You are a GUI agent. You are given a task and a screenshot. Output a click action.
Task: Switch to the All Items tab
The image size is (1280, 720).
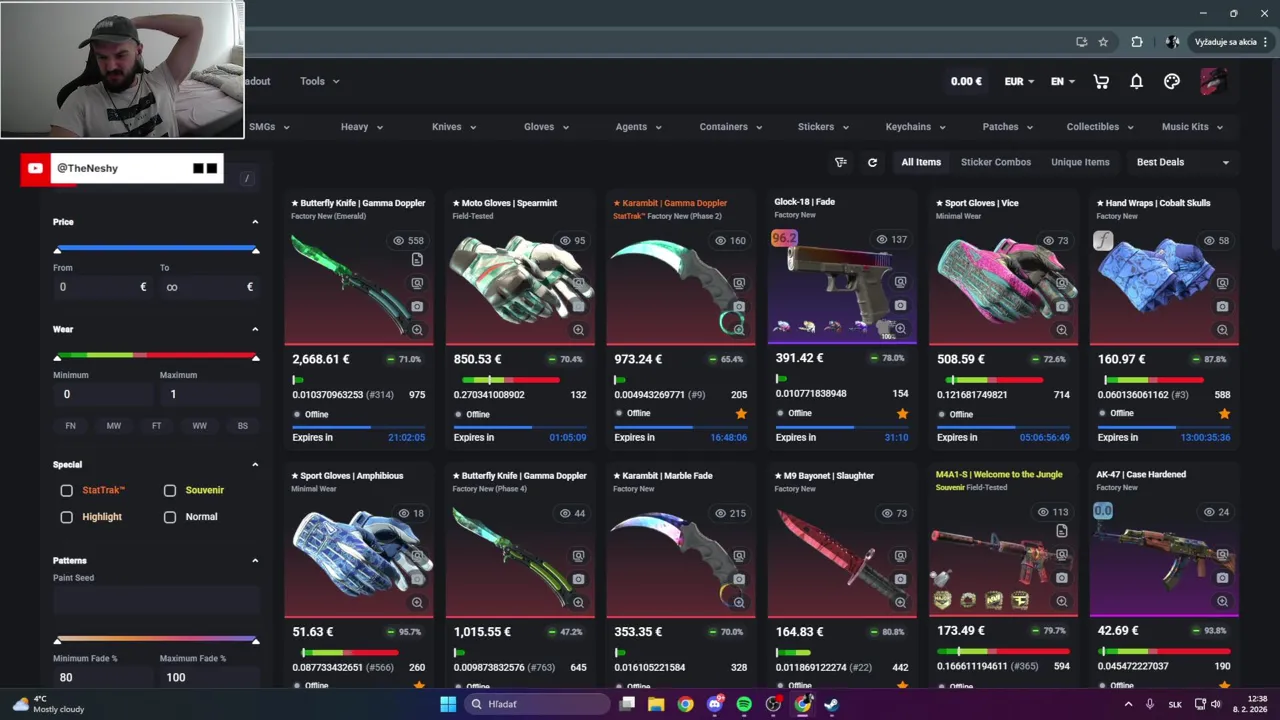pos(921,162)
